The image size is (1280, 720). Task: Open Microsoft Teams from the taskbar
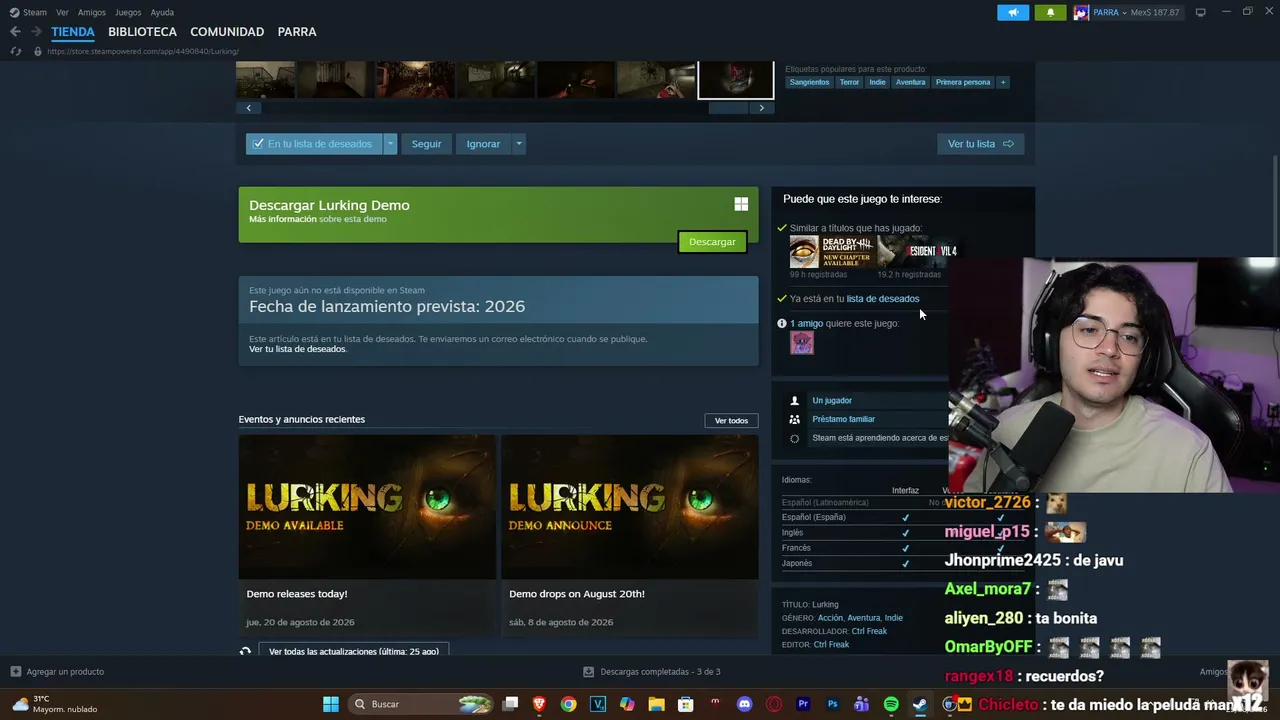point(862,704)
